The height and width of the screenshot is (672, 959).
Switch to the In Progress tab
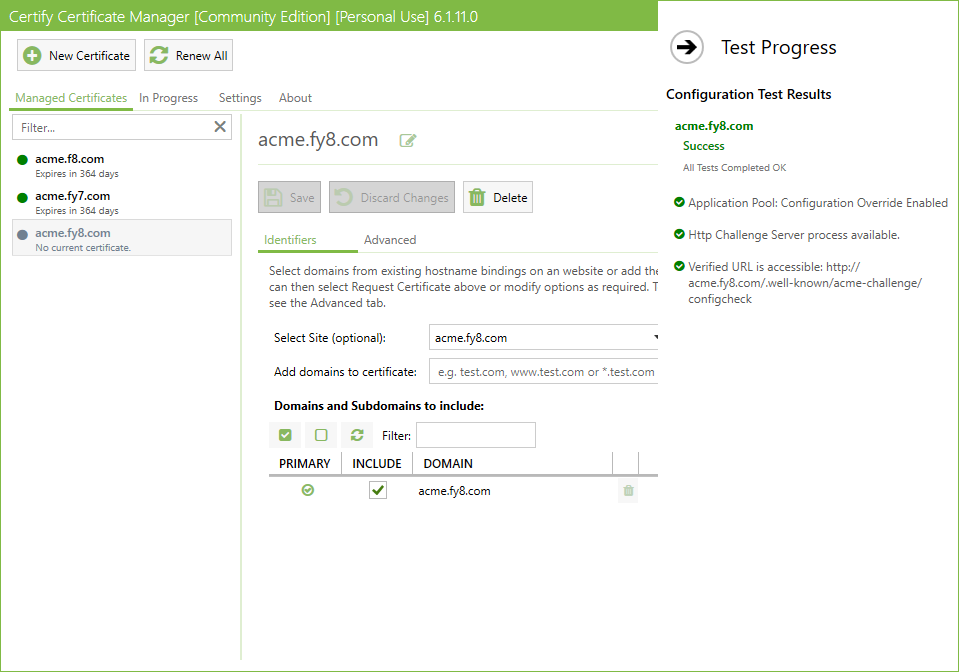(168, 98)
